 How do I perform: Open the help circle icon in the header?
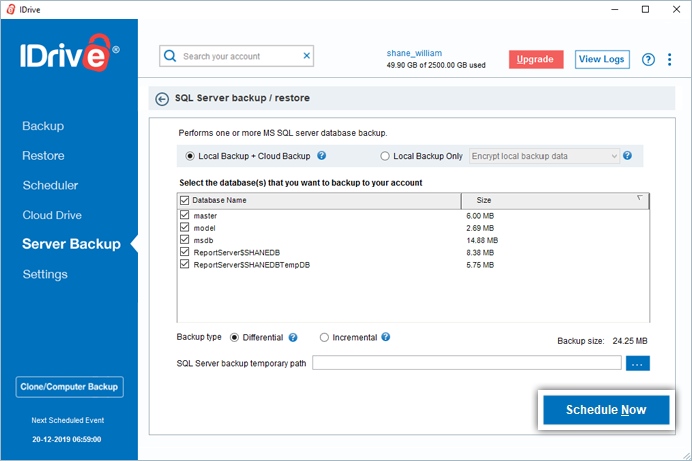point(648,59)
